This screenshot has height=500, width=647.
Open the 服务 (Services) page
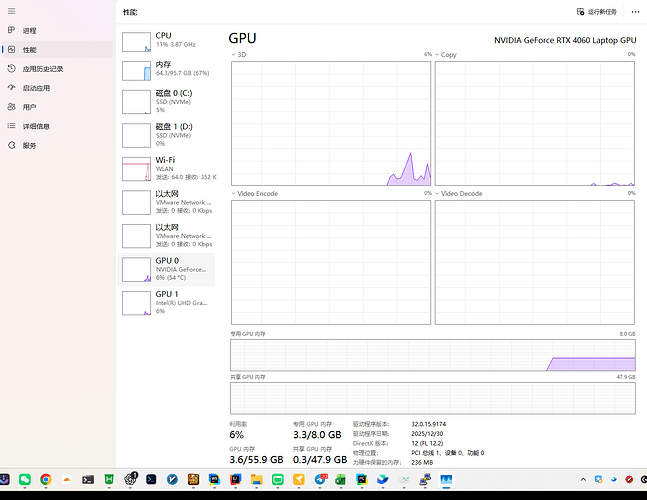point(57,145)
